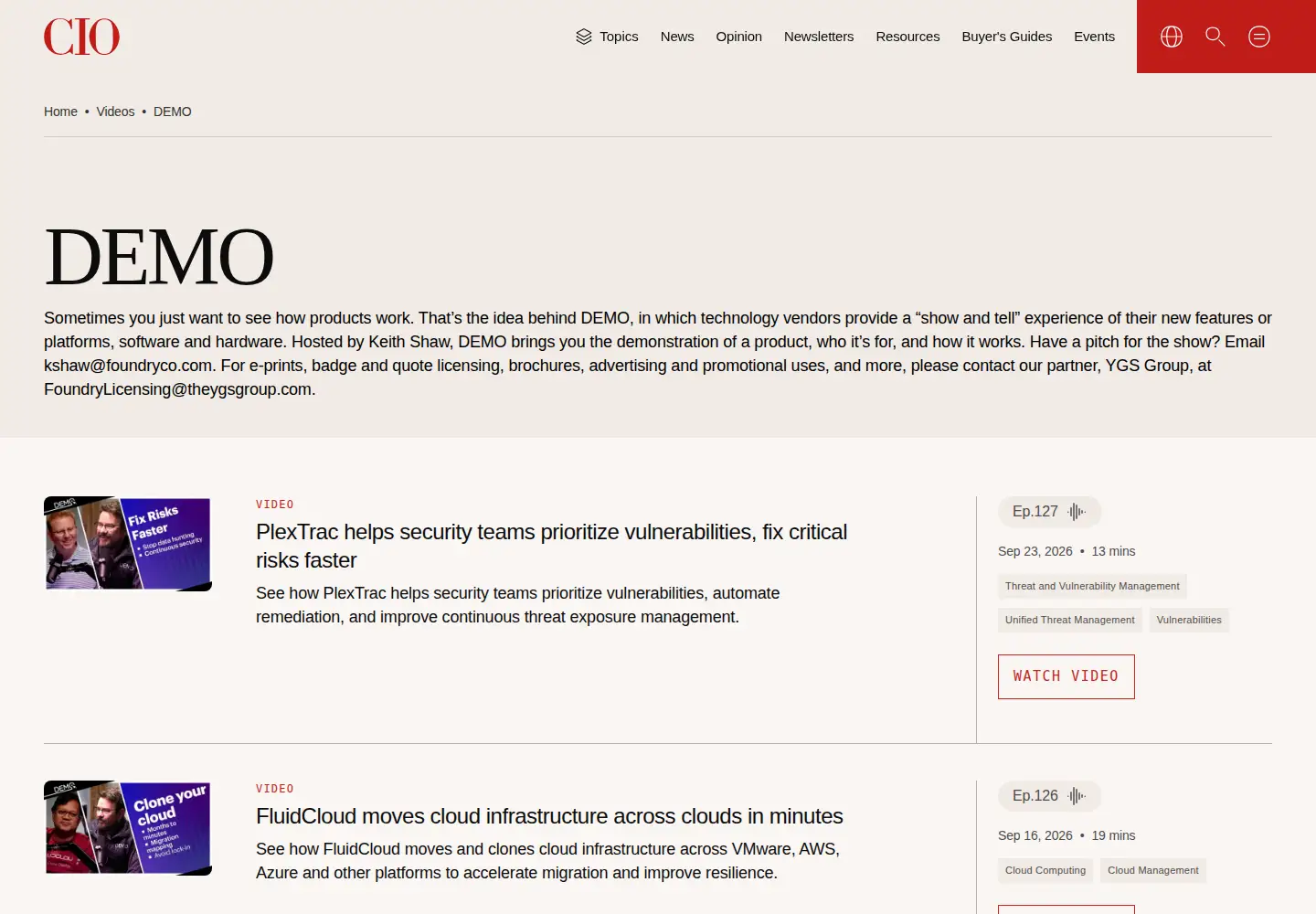Open the Resources menu item
The image size is (1316, 914).
(x=907, y=37)
